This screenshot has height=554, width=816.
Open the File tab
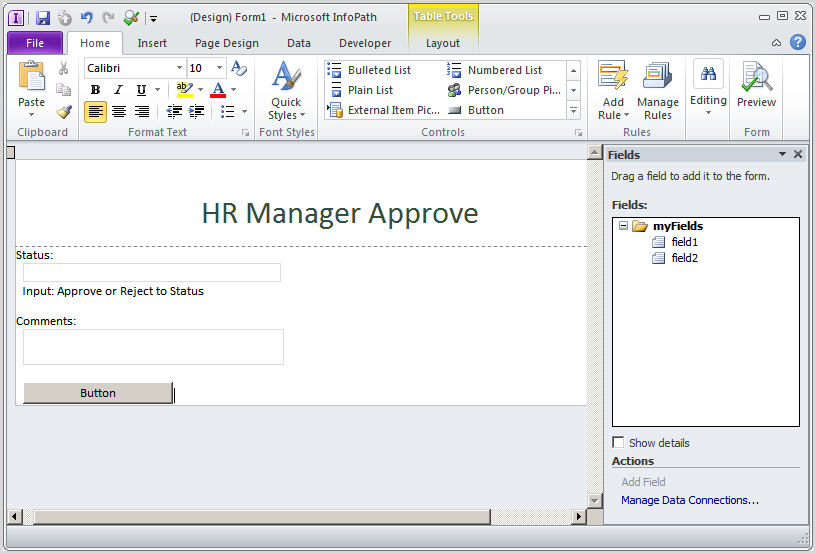click(35, 43)
